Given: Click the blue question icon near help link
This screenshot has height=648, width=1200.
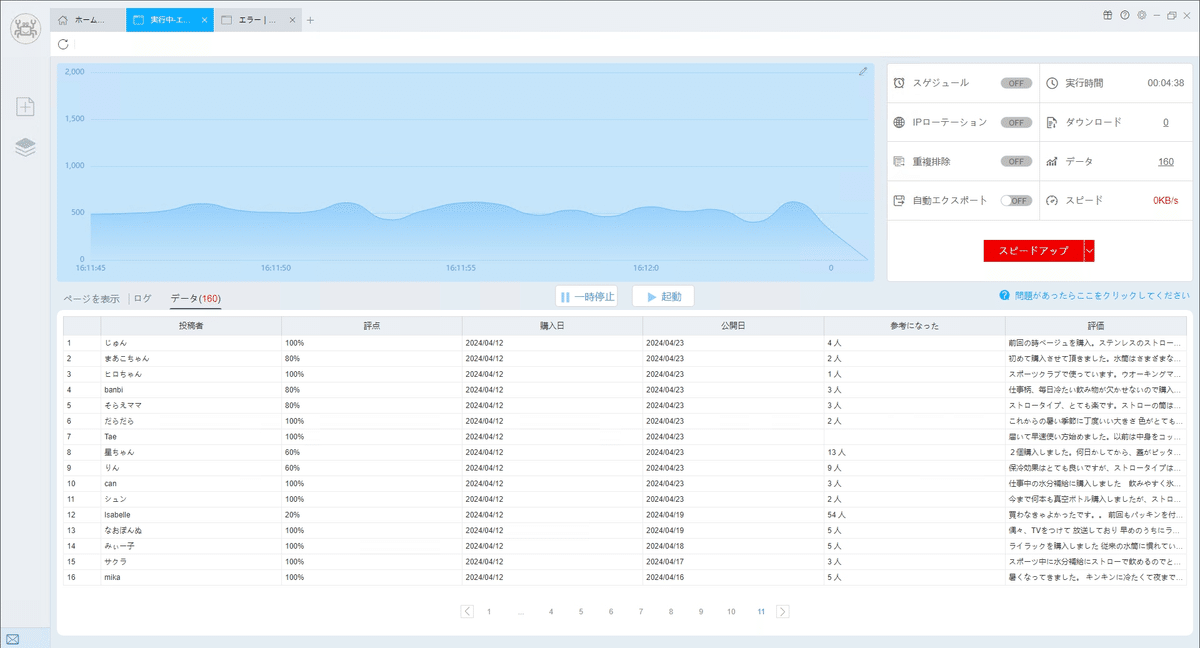Looking at the screenshot, I should coord(1003,296).
